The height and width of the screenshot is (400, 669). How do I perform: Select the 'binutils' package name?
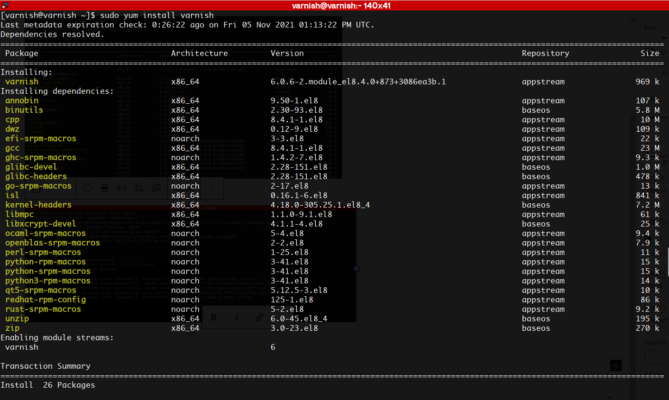point(24,110)
